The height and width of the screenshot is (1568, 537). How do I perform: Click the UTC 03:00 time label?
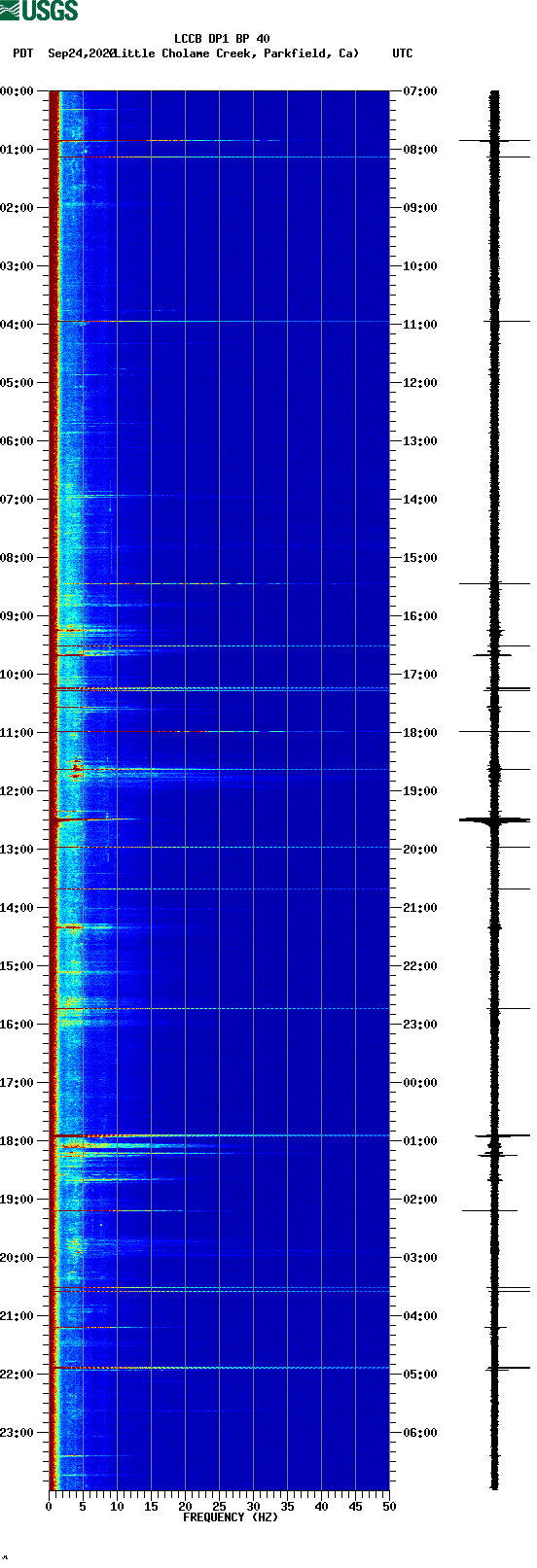point(420,1258)
